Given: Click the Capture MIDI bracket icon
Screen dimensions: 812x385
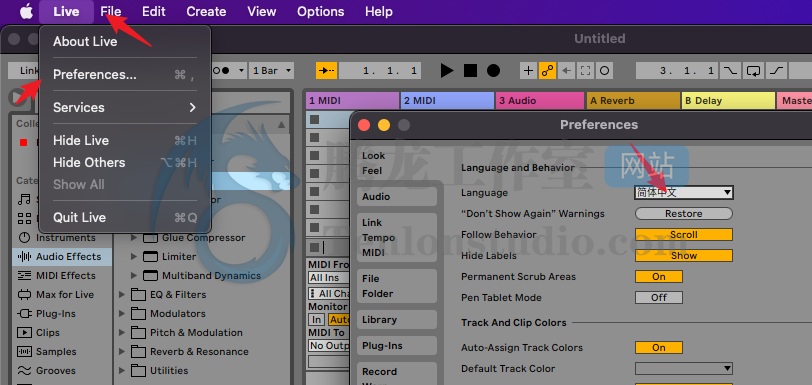Looking at the screenshot, I should (x=586, y=71).
